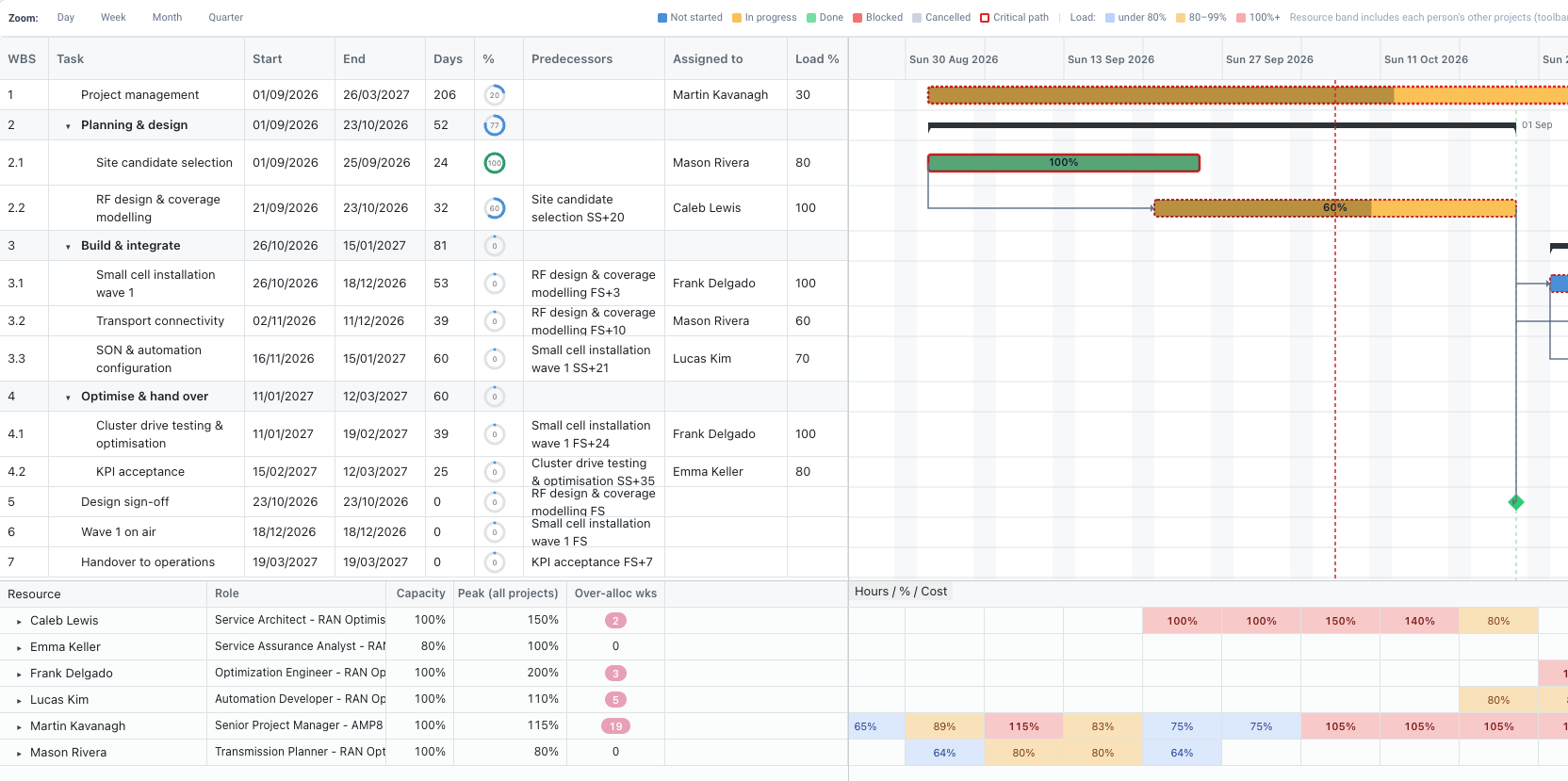Click the progress ring for KPI acceptance
The height and width of the screenshot is (781, 1568).
[495, 472]
